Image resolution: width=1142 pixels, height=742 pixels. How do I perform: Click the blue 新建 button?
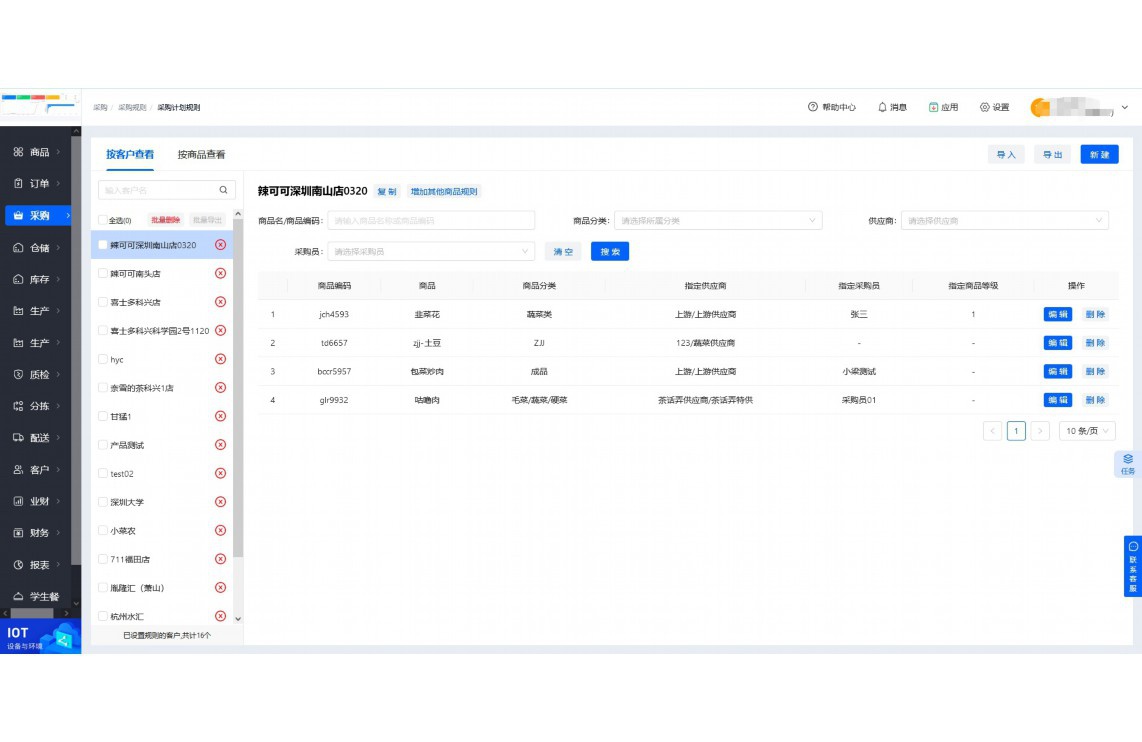coord(1099,155)
